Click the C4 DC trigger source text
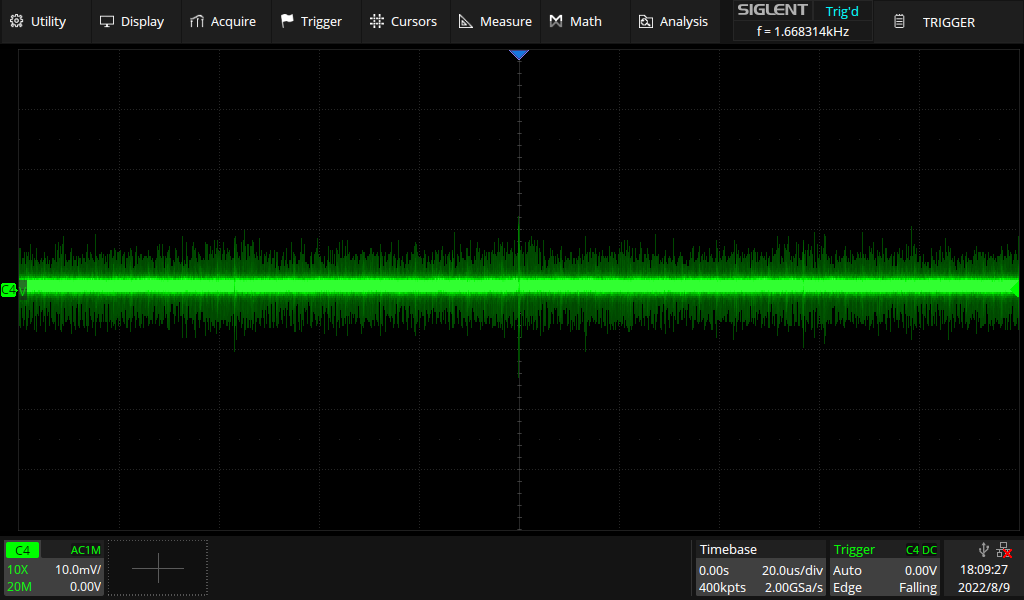 tap(921, 550)
